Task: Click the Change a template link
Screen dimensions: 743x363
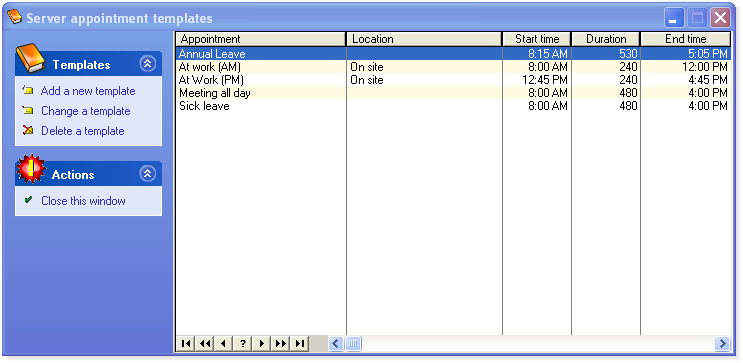Action: pos(86,111)
